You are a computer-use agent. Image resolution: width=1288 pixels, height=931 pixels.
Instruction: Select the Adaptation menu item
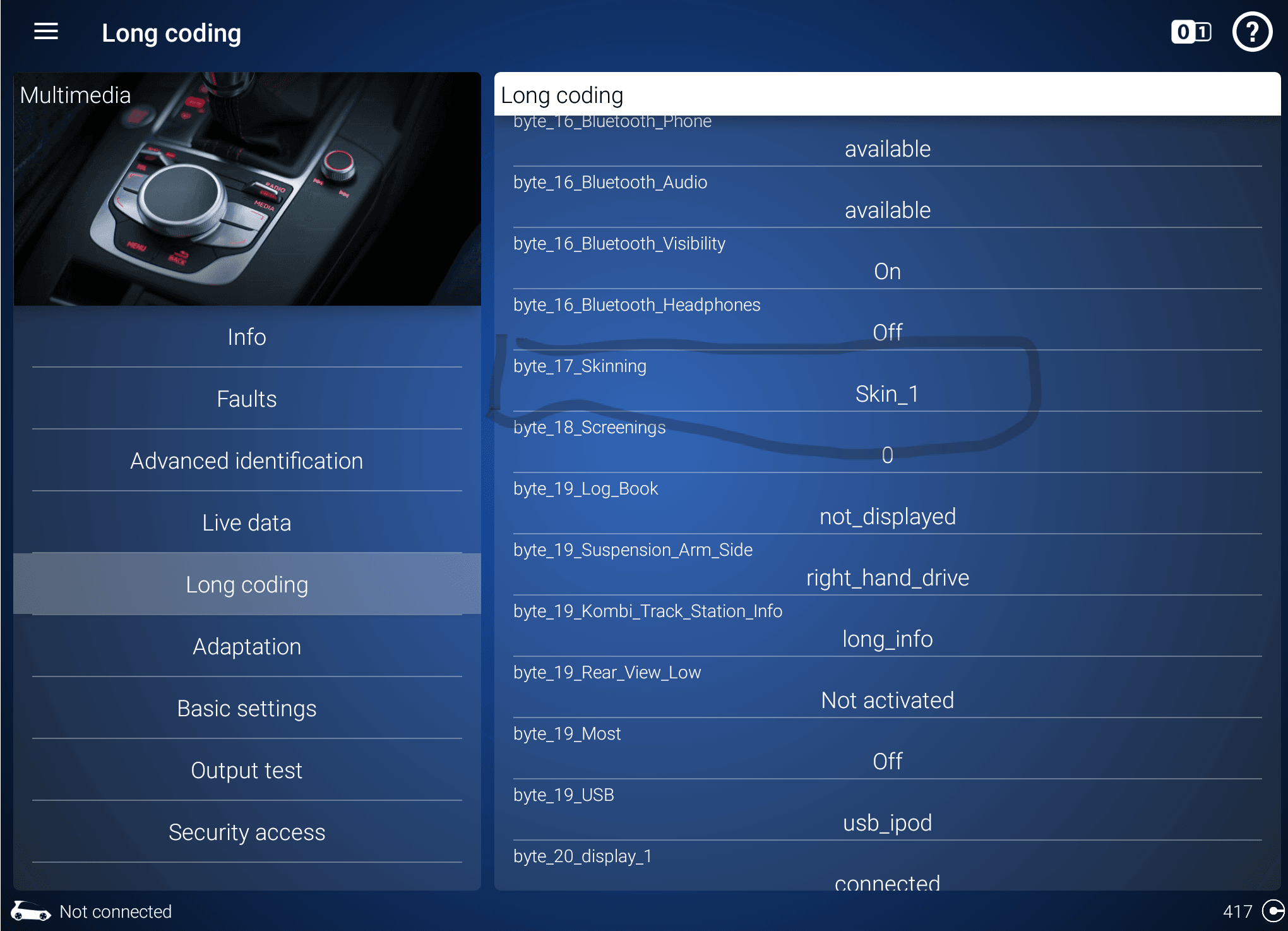(247, 647)
